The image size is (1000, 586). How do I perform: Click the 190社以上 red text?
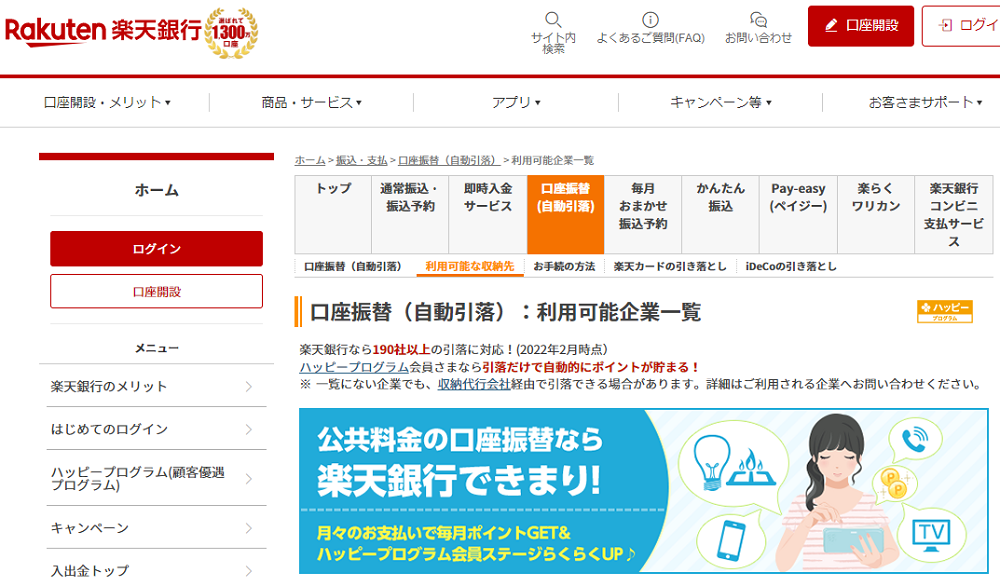(401, 349)
